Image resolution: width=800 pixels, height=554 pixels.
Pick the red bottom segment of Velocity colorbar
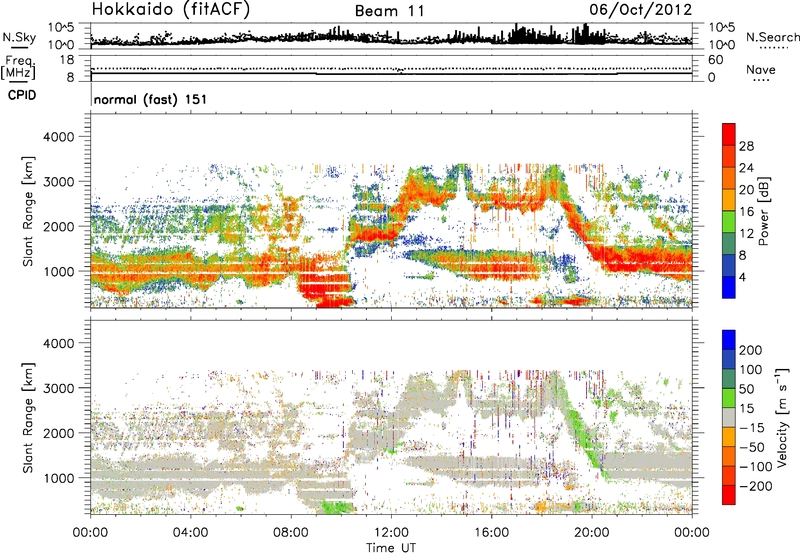click(729, 495)
